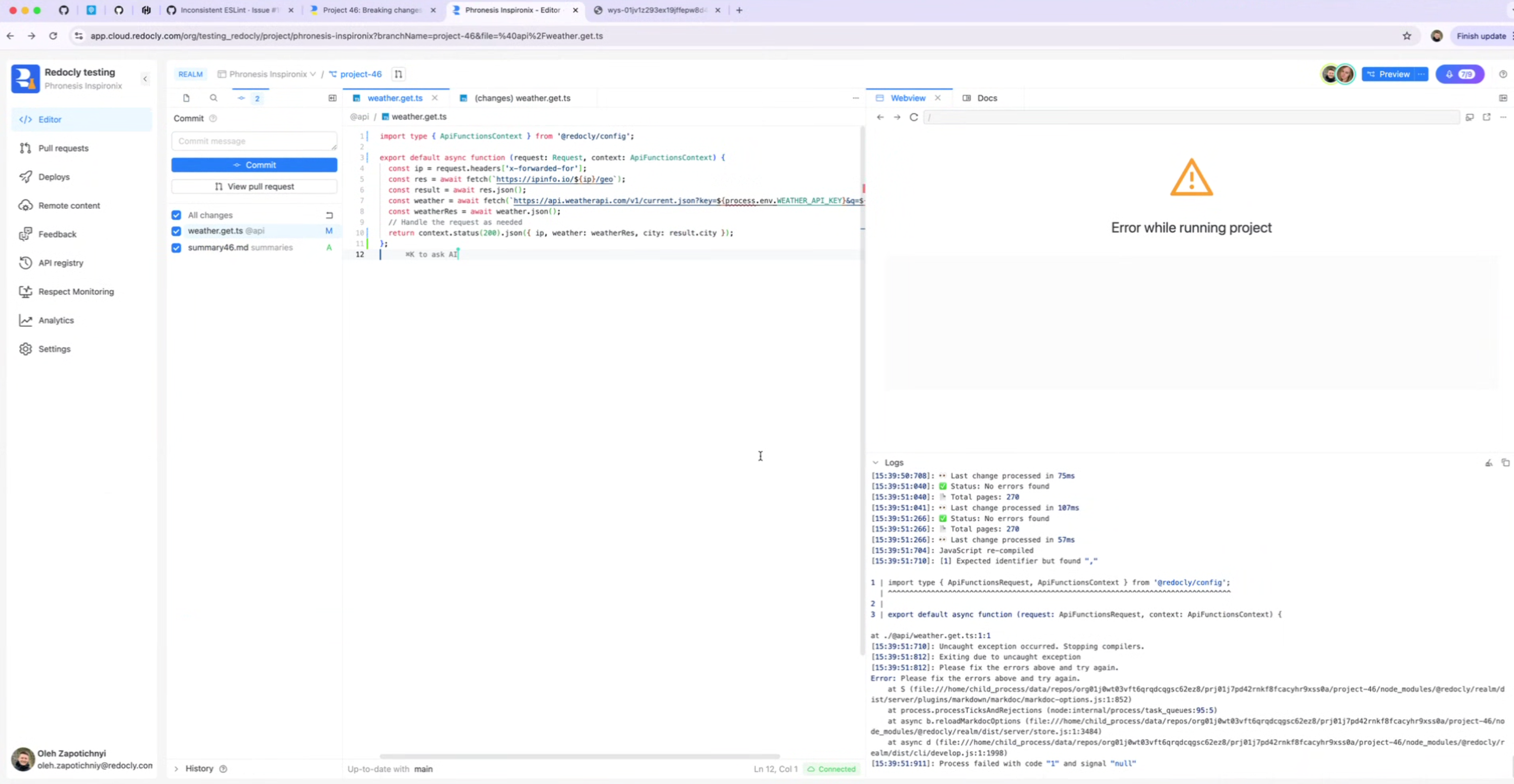Open Pull requests in sidebar

click(81, 148)
